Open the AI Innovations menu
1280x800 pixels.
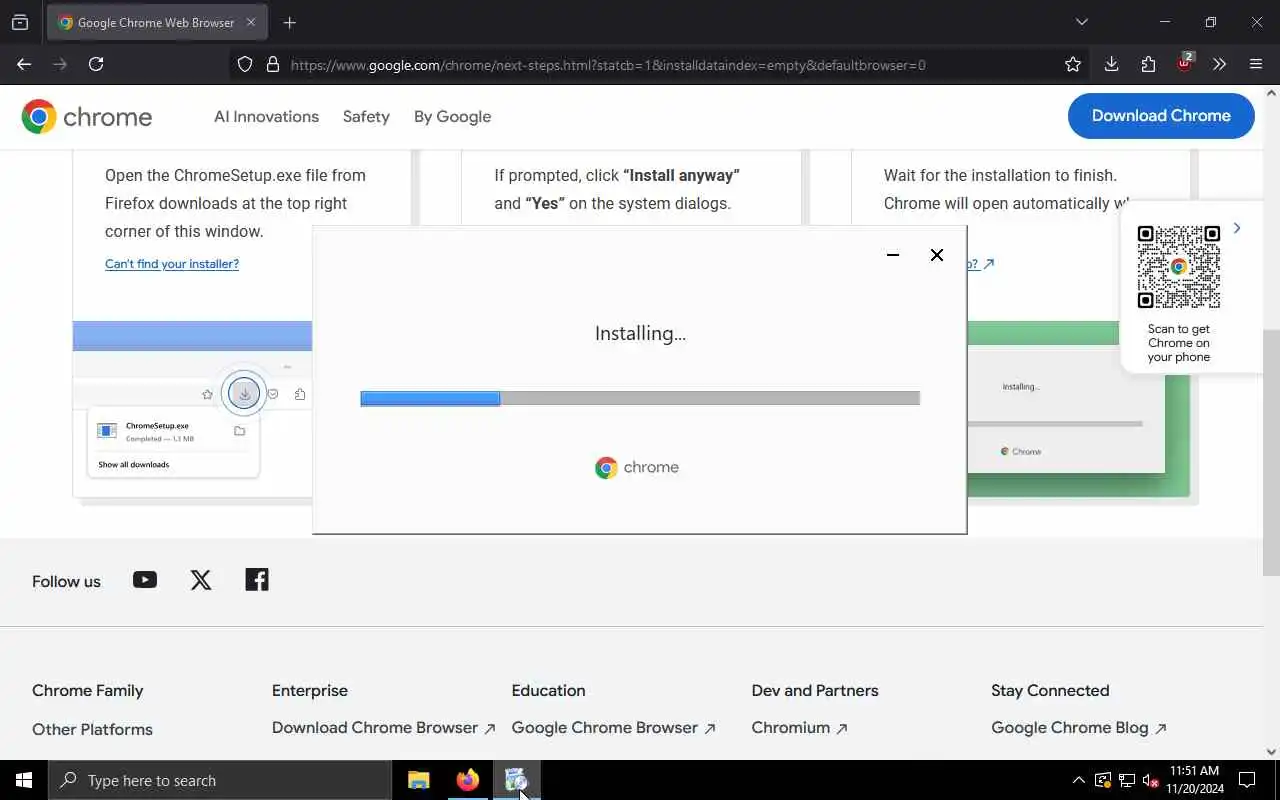(x=266, y=116)
